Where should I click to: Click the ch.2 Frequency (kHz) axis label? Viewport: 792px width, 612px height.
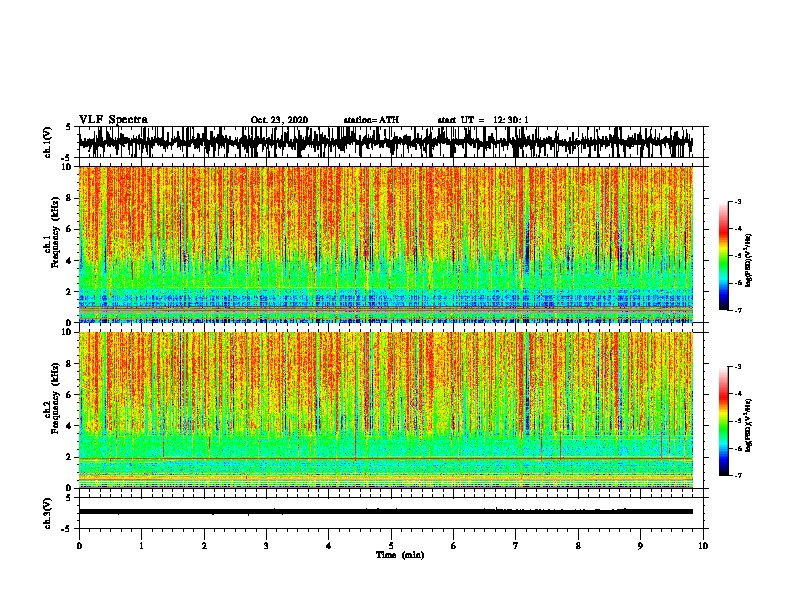[x=53, y=398]
